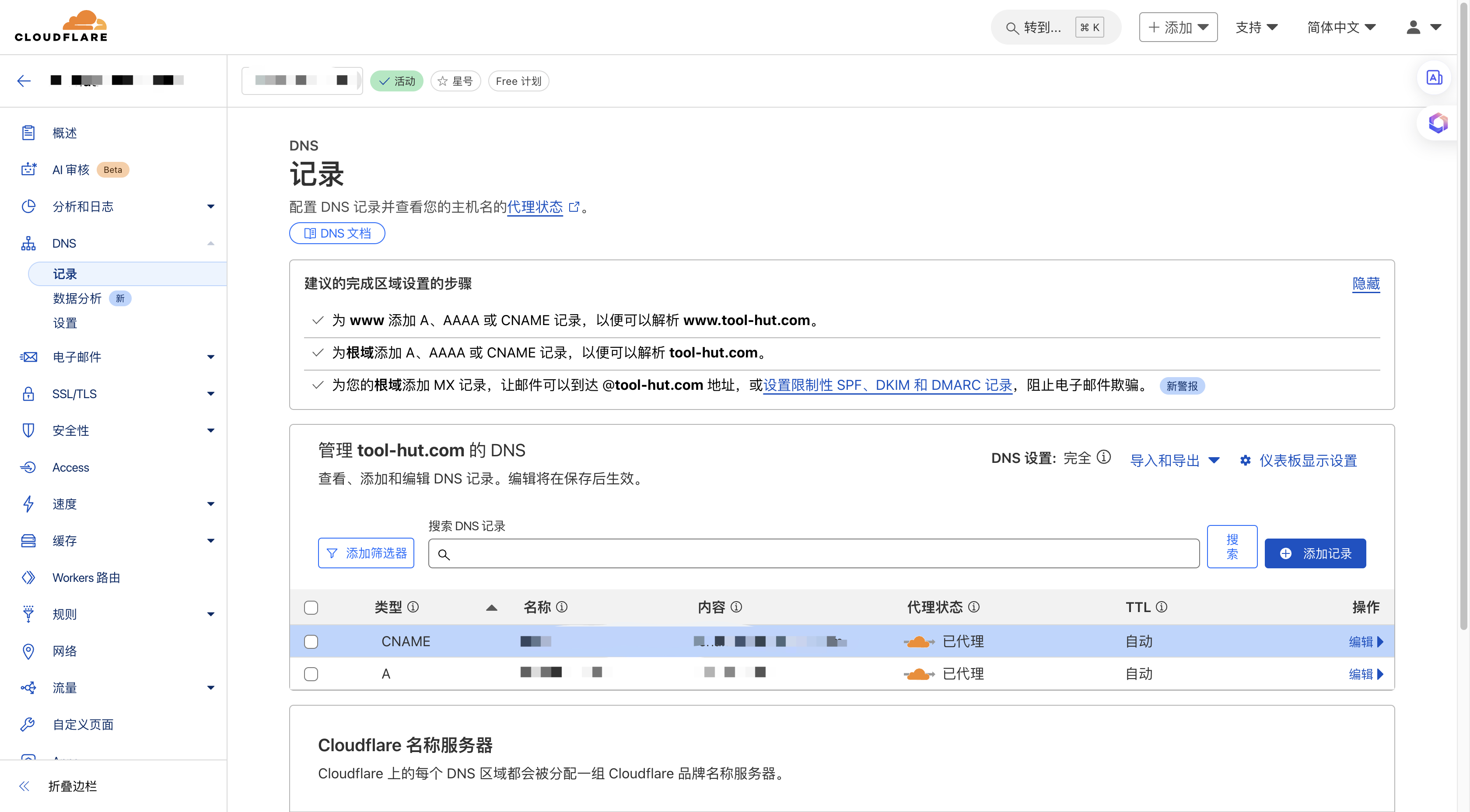The image size is (1470, 812).
Task: Open the Workers 路由 sidebar item
Action: [x=86, y=577]
